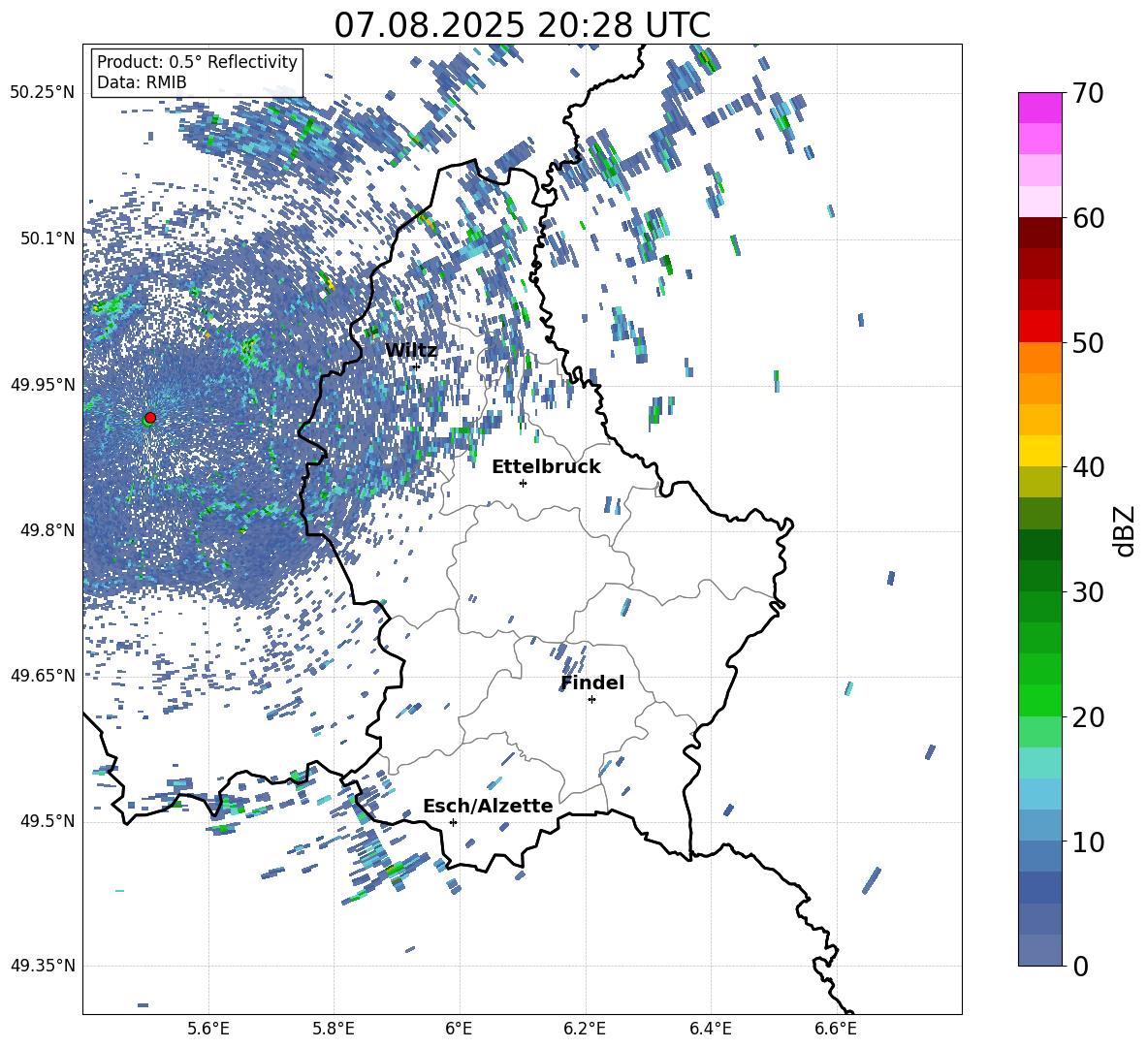Viewport: 1148px width, 1048px height.
Task: Select the Esch/Alzette station cross marker
Action: pyautogui.click(x=453, y=822)
